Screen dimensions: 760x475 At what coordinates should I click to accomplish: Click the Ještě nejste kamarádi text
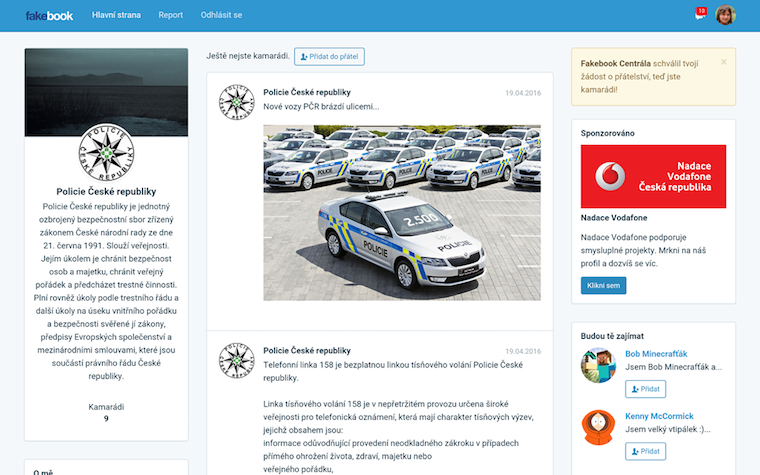248,56
